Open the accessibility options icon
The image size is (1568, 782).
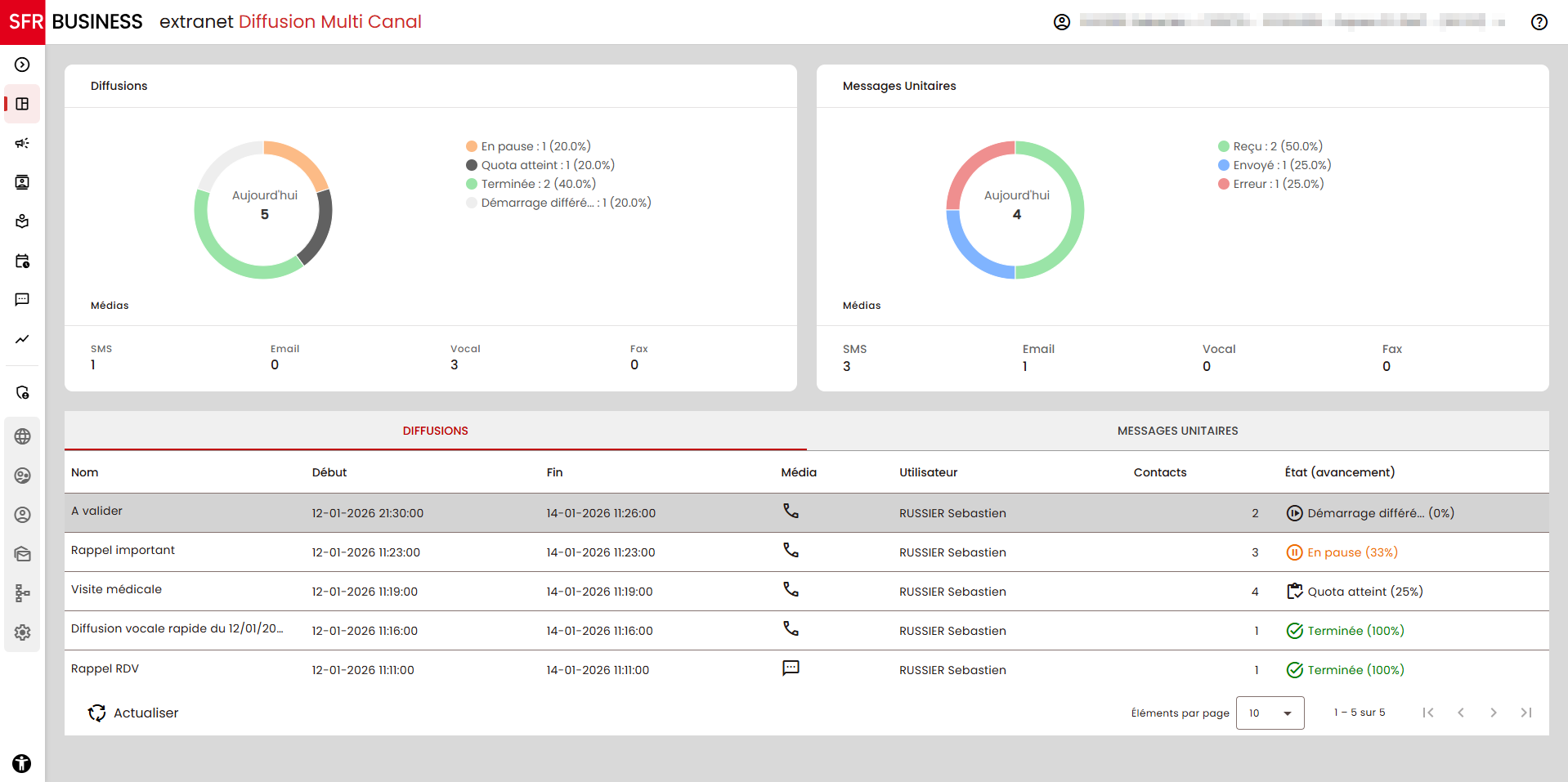point(22,763)
